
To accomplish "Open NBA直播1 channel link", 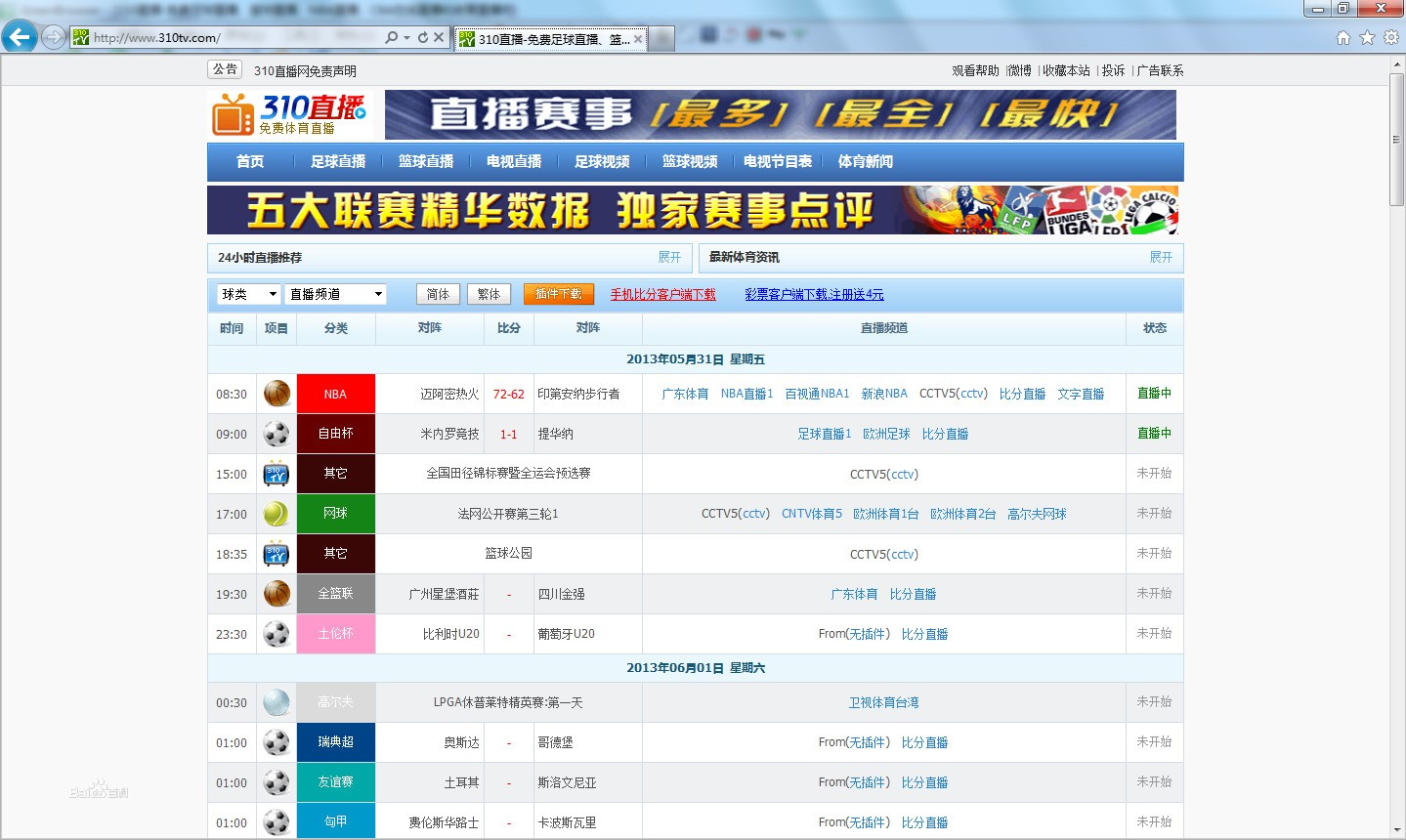I will point(746,394).
